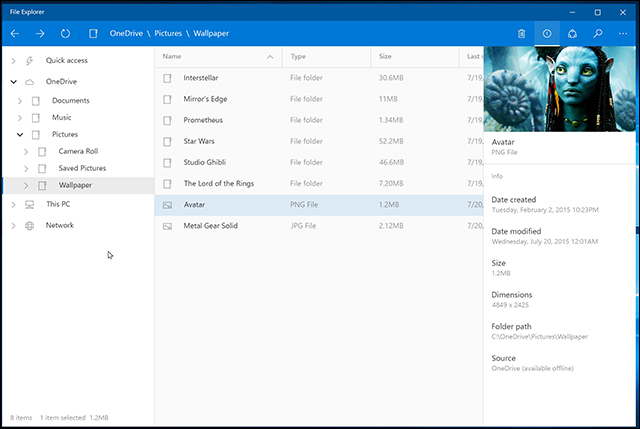
Task: Click the Metal Gear Solid image icon
Action: click(x=167, y=227)
